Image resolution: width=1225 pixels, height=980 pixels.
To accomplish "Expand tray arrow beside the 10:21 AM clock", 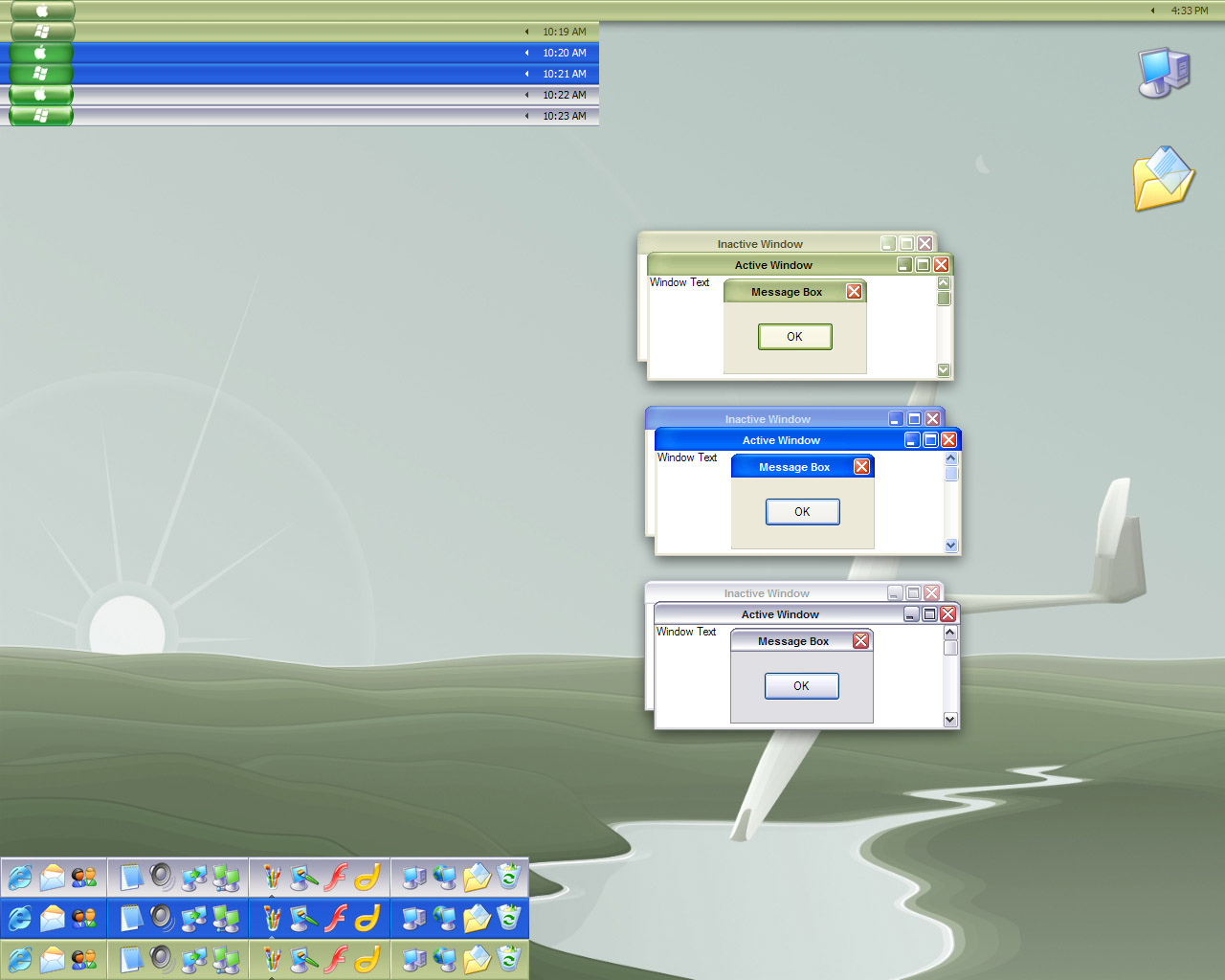I will pyautogui.click(x=526, y=74).
